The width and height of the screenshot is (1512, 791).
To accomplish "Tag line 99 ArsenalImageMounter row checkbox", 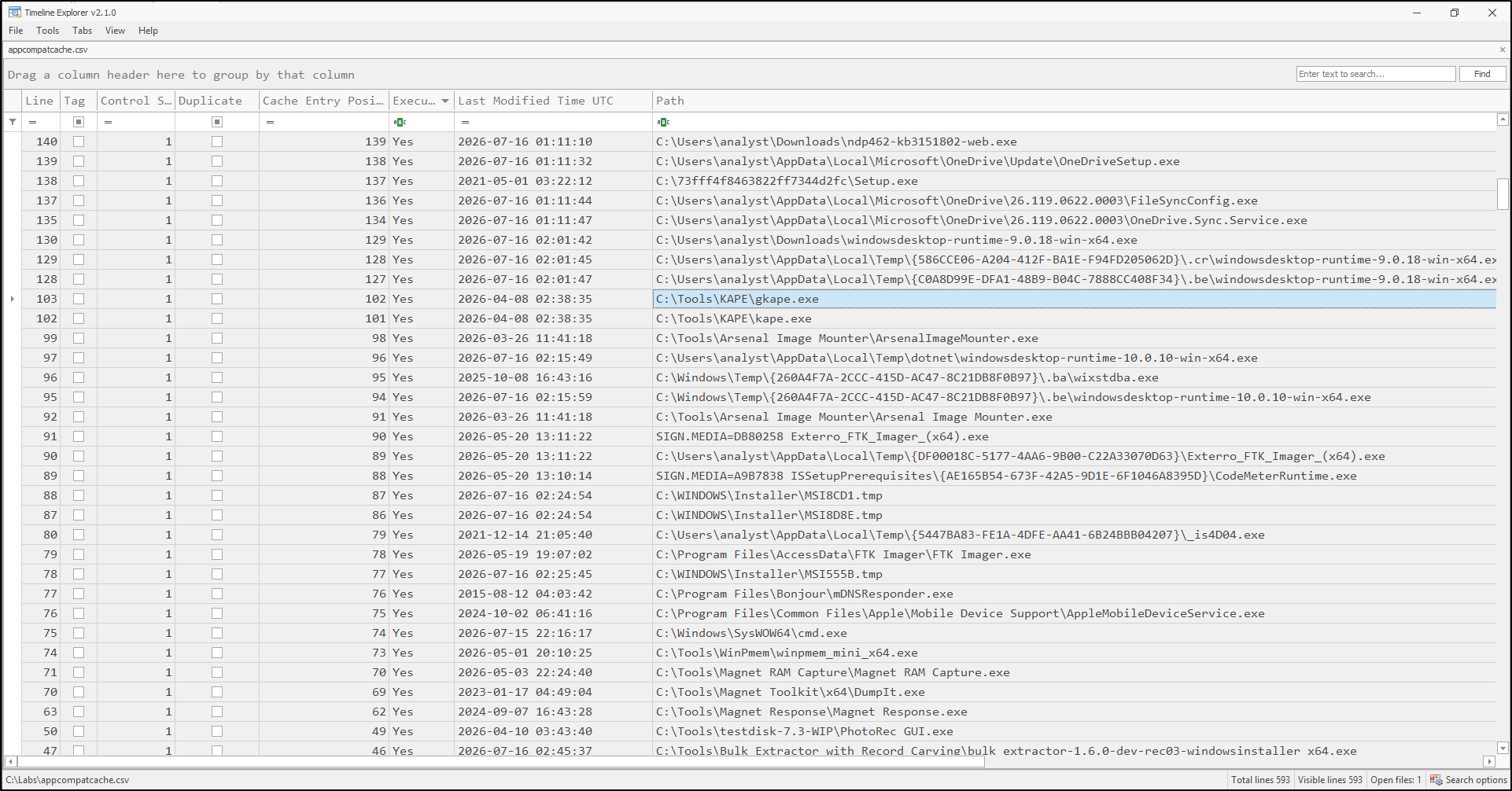I will click(x=79, y=338).
